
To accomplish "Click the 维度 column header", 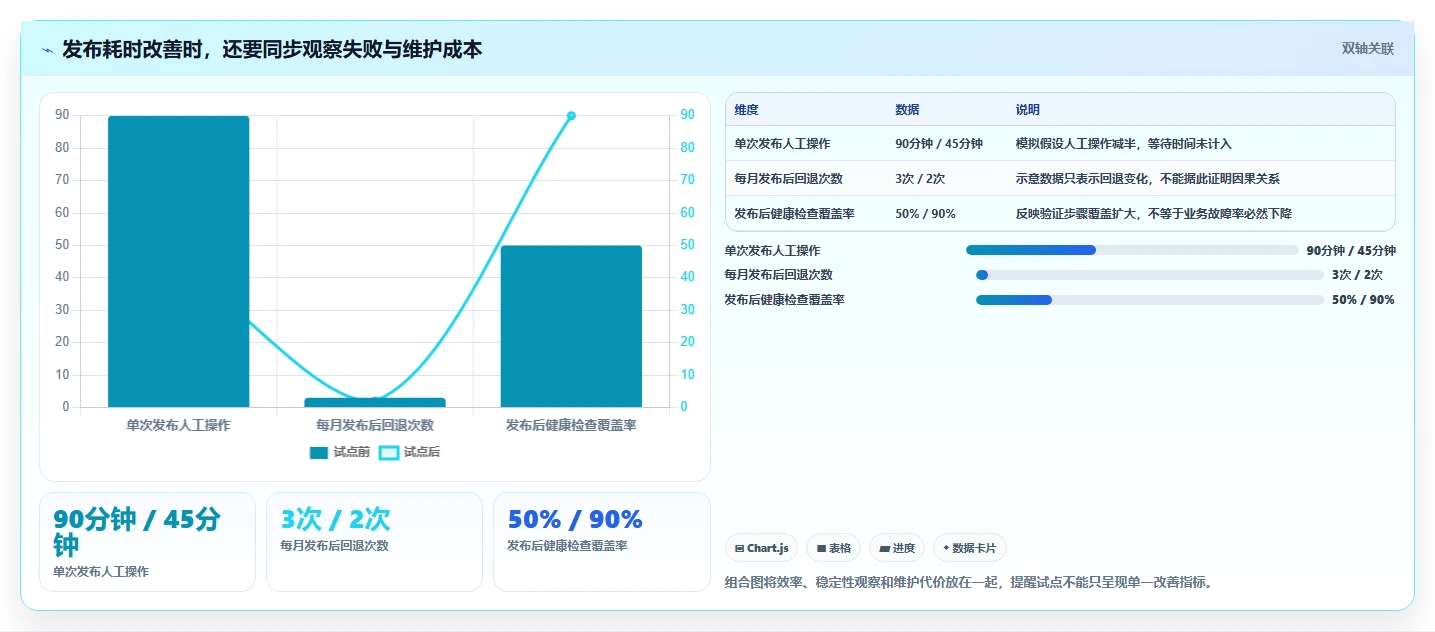I will tap(746, 110).
